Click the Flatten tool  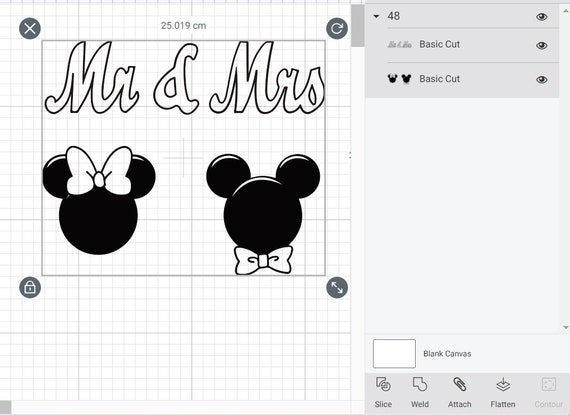[503, 392]
